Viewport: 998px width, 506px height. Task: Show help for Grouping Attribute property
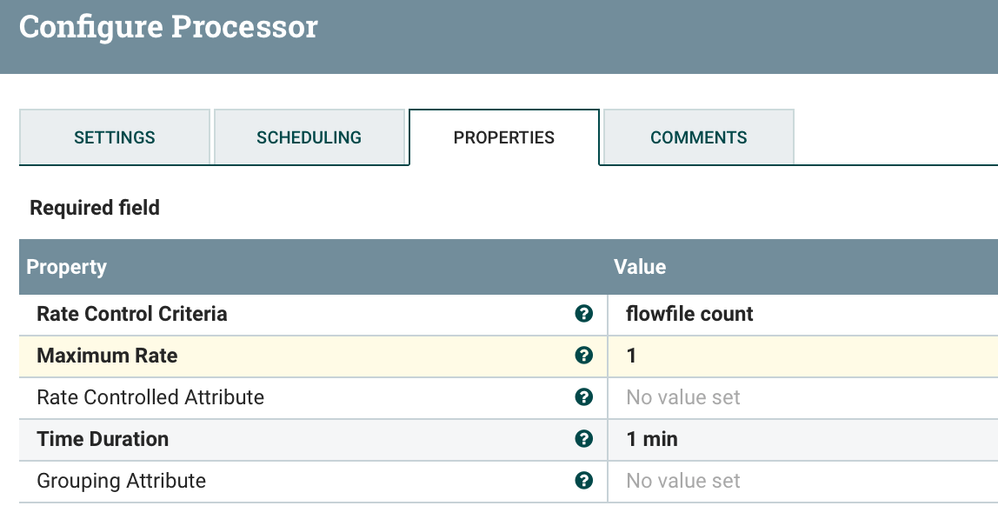tap(584, 481)
